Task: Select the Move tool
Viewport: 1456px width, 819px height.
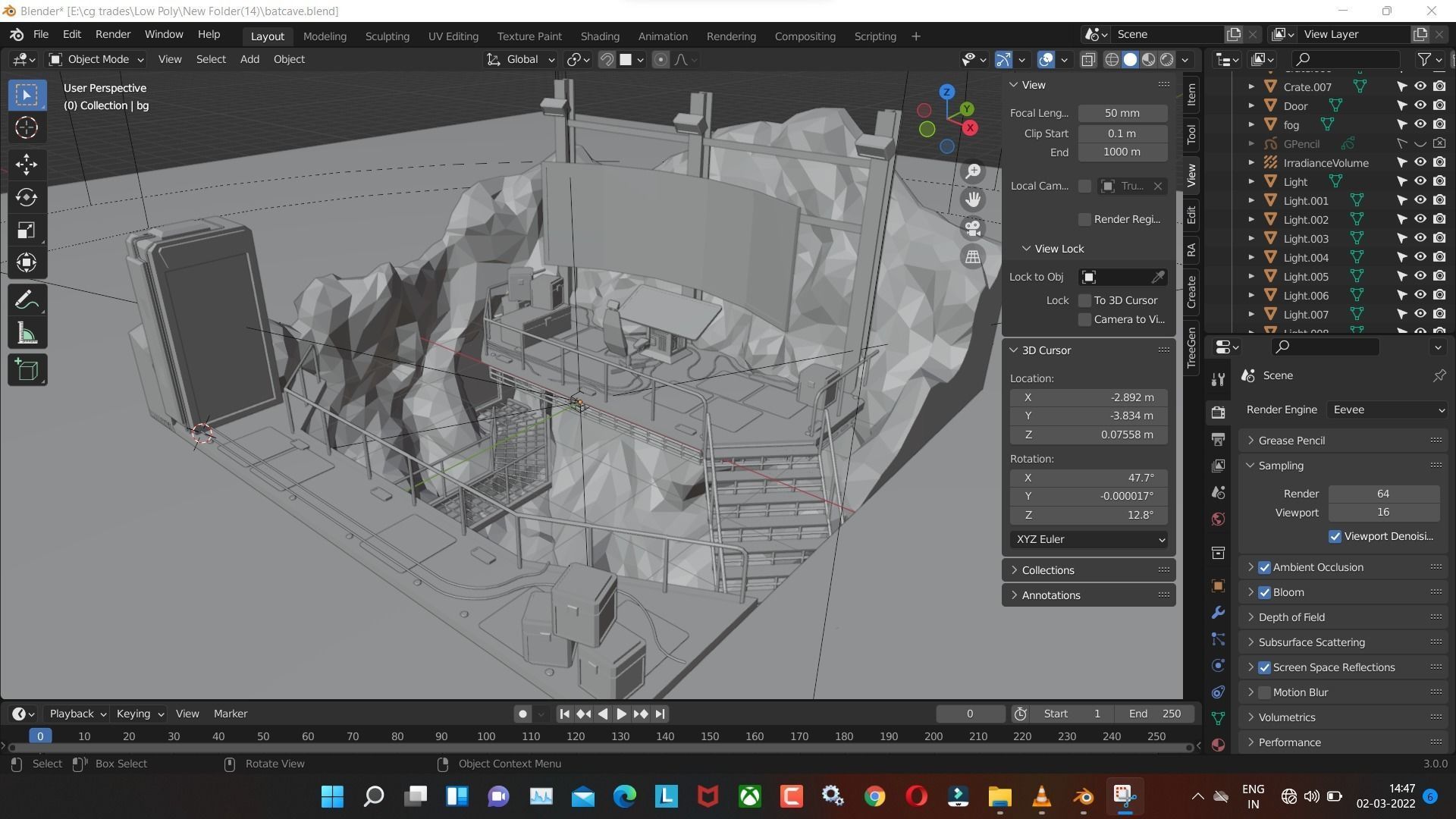Action: pos(27,165)
